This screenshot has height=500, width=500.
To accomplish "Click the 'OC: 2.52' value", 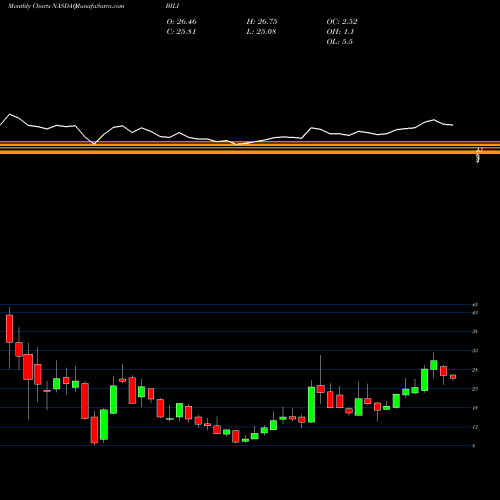I will point(342,22).
